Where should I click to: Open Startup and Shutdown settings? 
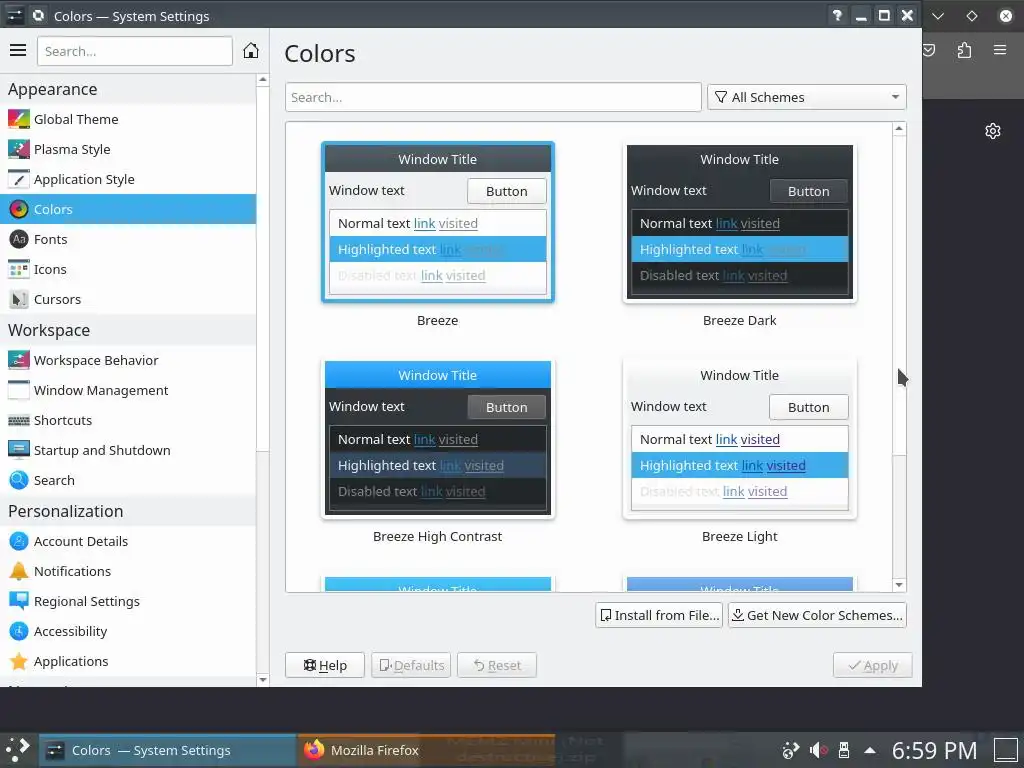128,450
